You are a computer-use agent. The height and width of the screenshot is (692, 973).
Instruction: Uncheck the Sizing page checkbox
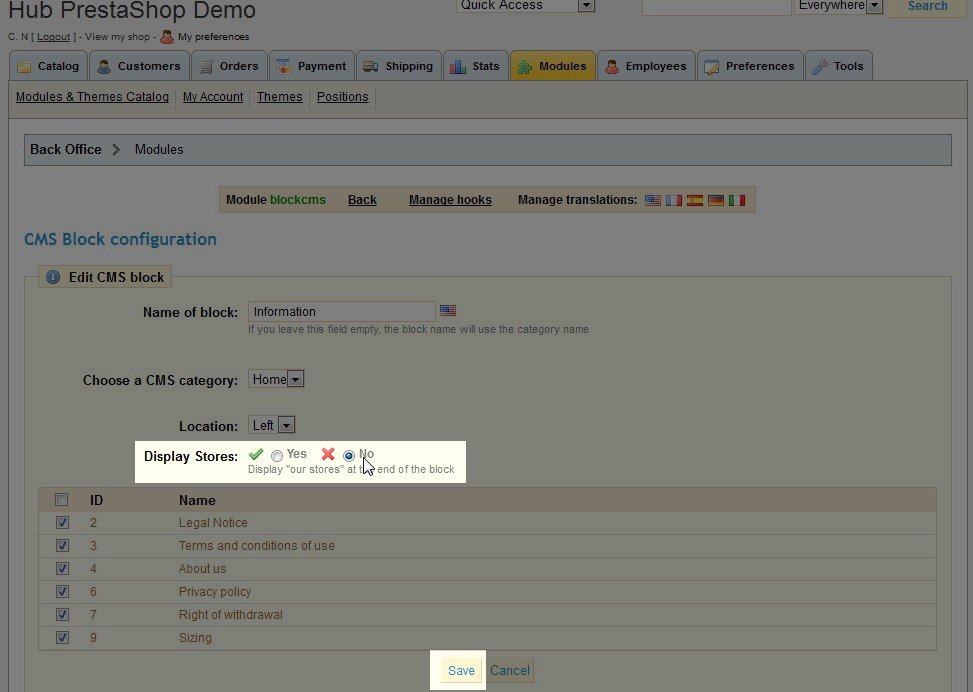point(62,638)
